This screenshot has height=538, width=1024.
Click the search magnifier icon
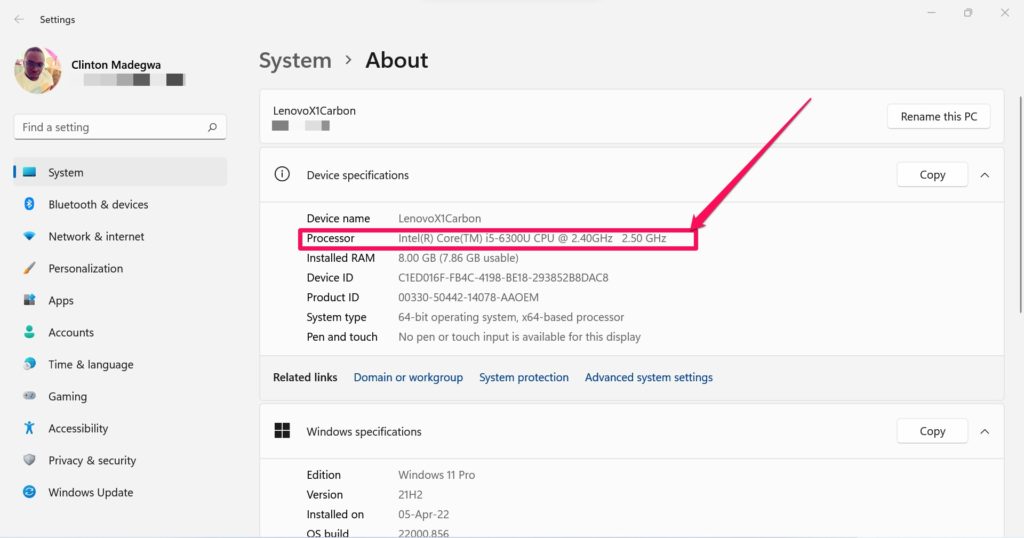[212, 127]
